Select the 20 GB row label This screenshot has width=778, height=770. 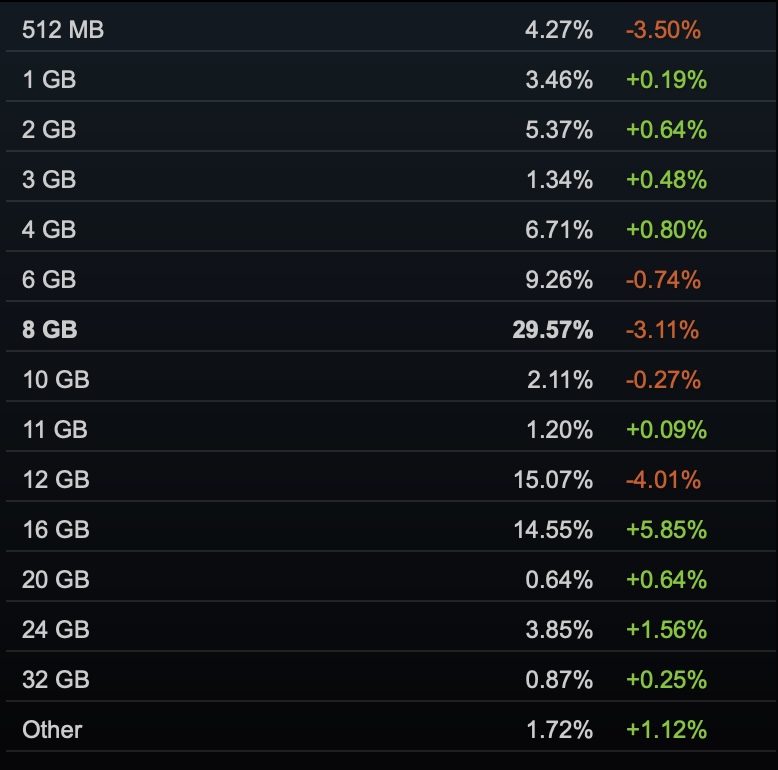(x=55, y=580)
